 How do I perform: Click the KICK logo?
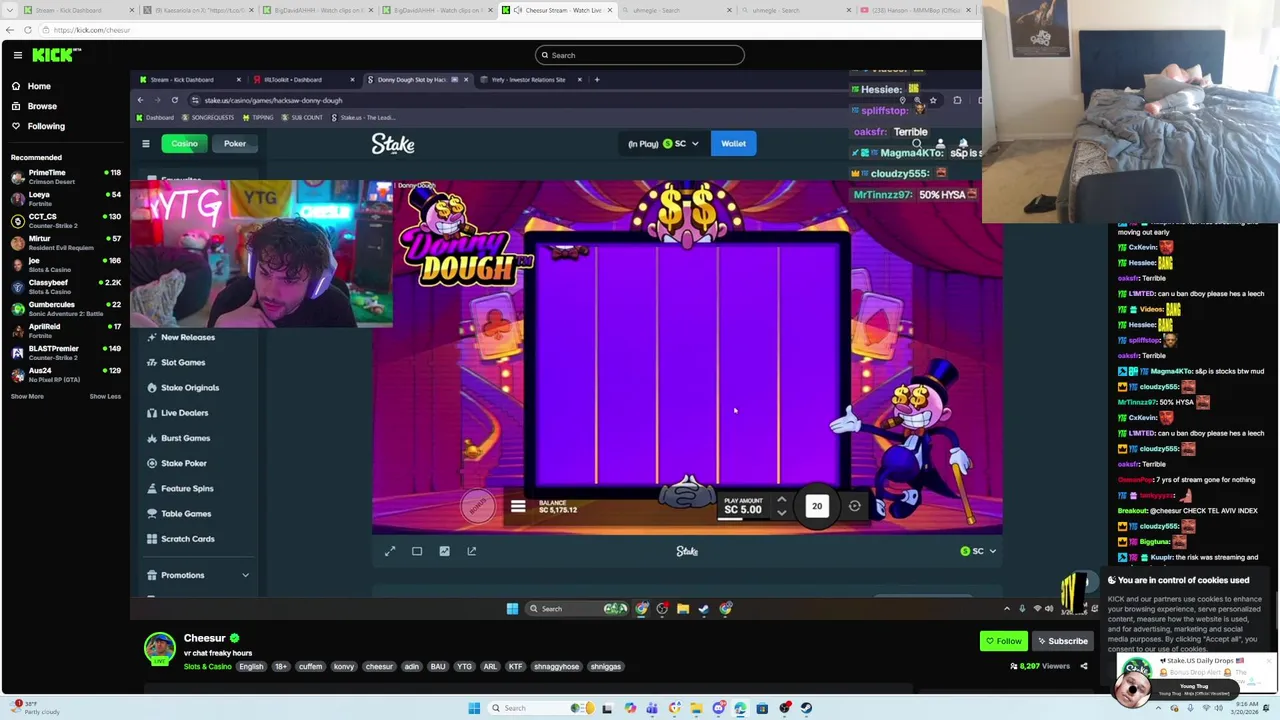coord(52,55)
